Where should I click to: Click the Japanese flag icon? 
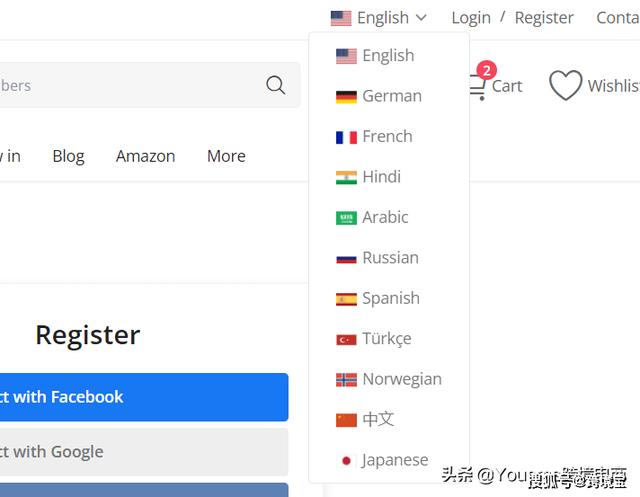(x=346, y=461)
